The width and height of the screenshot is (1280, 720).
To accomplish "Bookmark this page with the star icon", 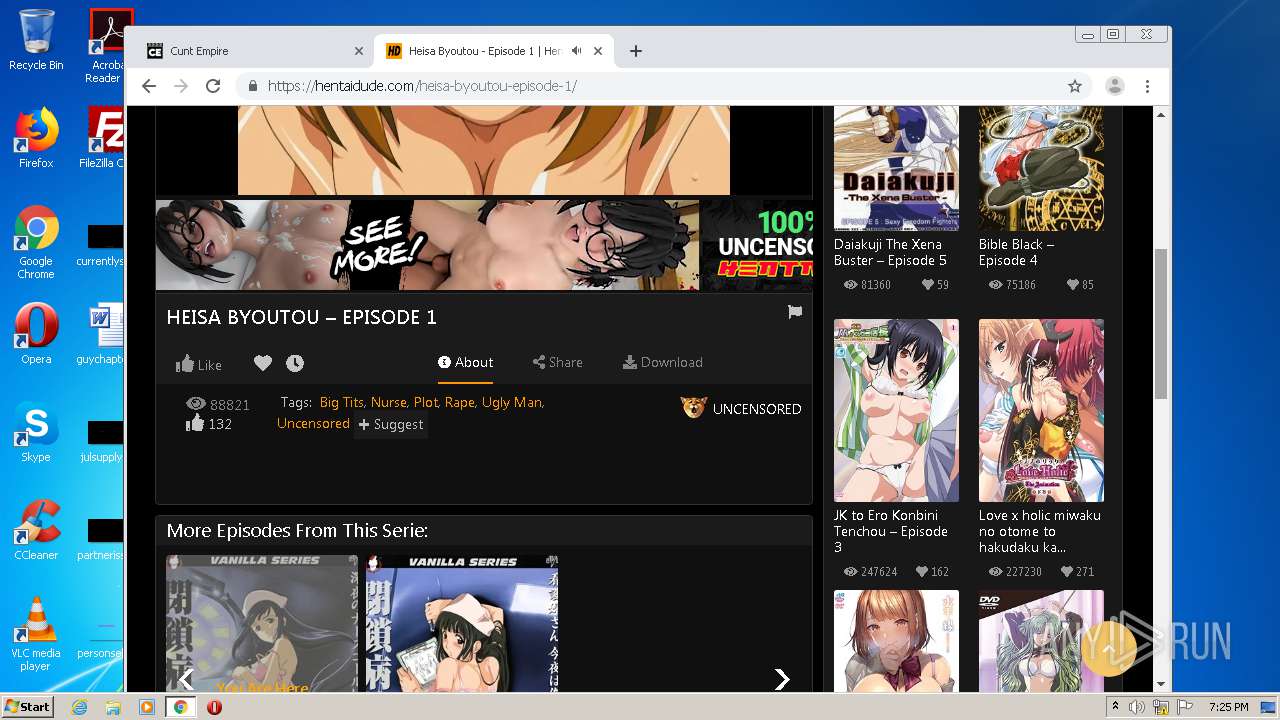I will (x=1075, y=86).
